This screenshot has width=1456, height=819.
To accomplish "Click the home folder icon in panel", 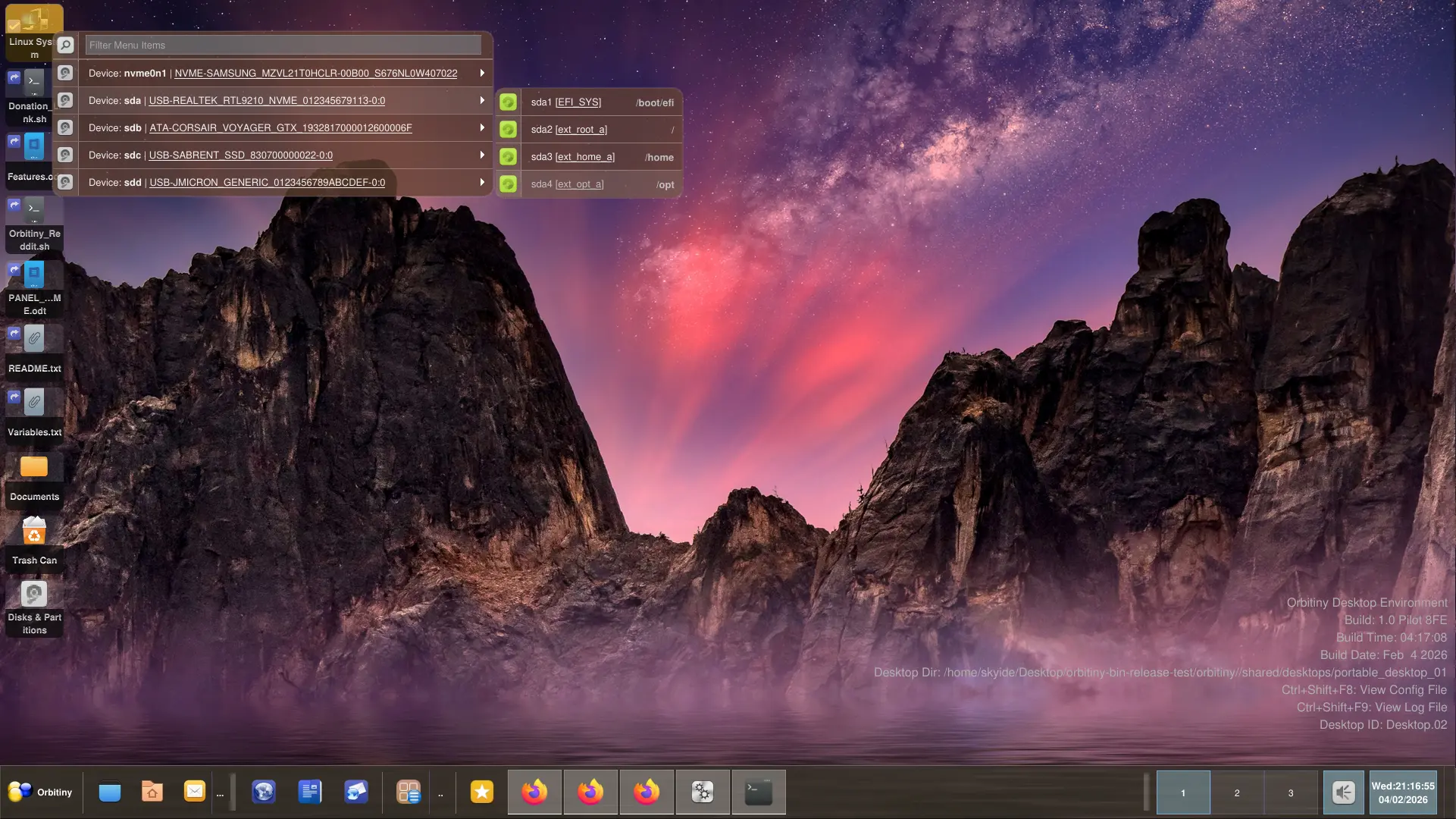I will pyautogui.click(x=152, y=792).
